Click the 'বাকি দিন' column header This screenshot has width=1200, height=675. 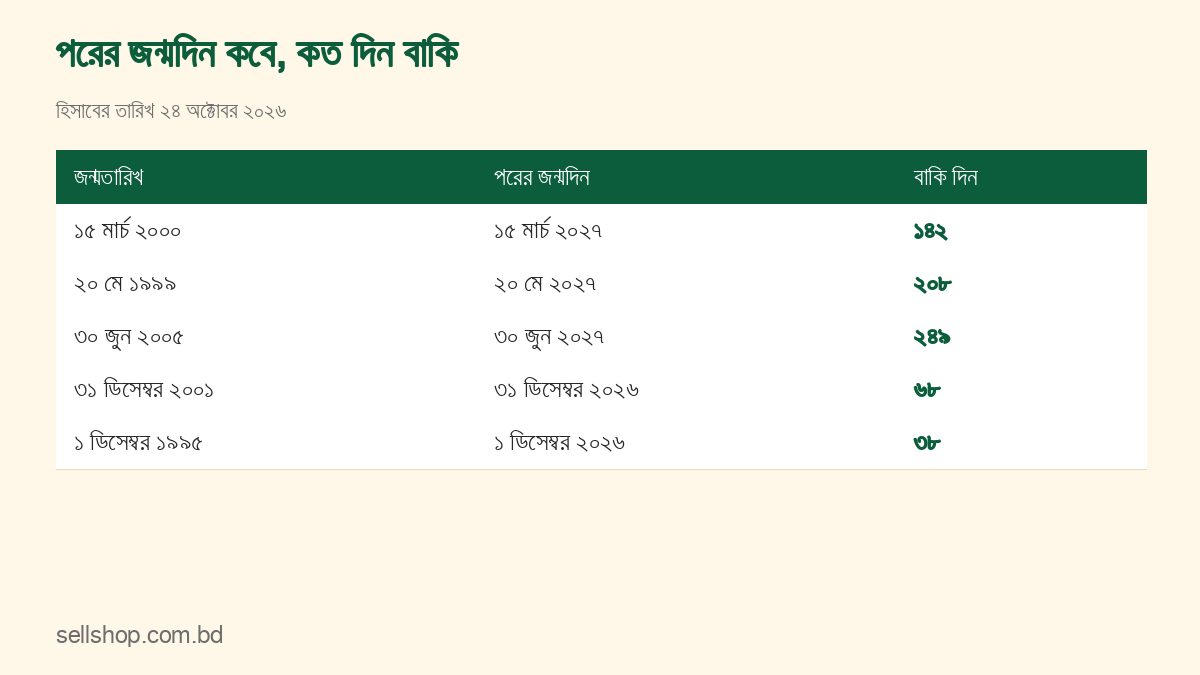coord(945,177)
